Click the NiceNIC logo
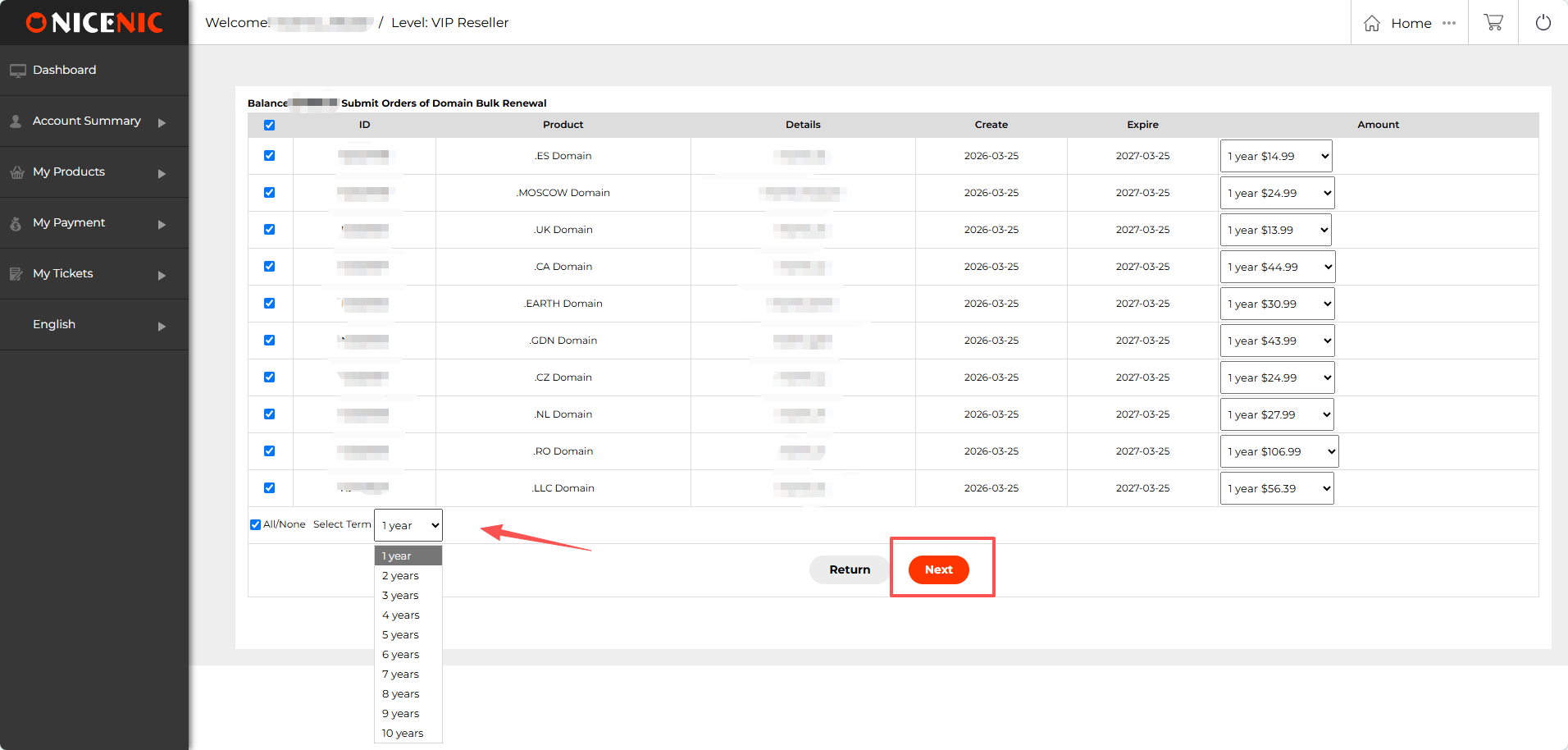Image resolution: width=1568 pixels, height=750 pixels. [94, 23]
